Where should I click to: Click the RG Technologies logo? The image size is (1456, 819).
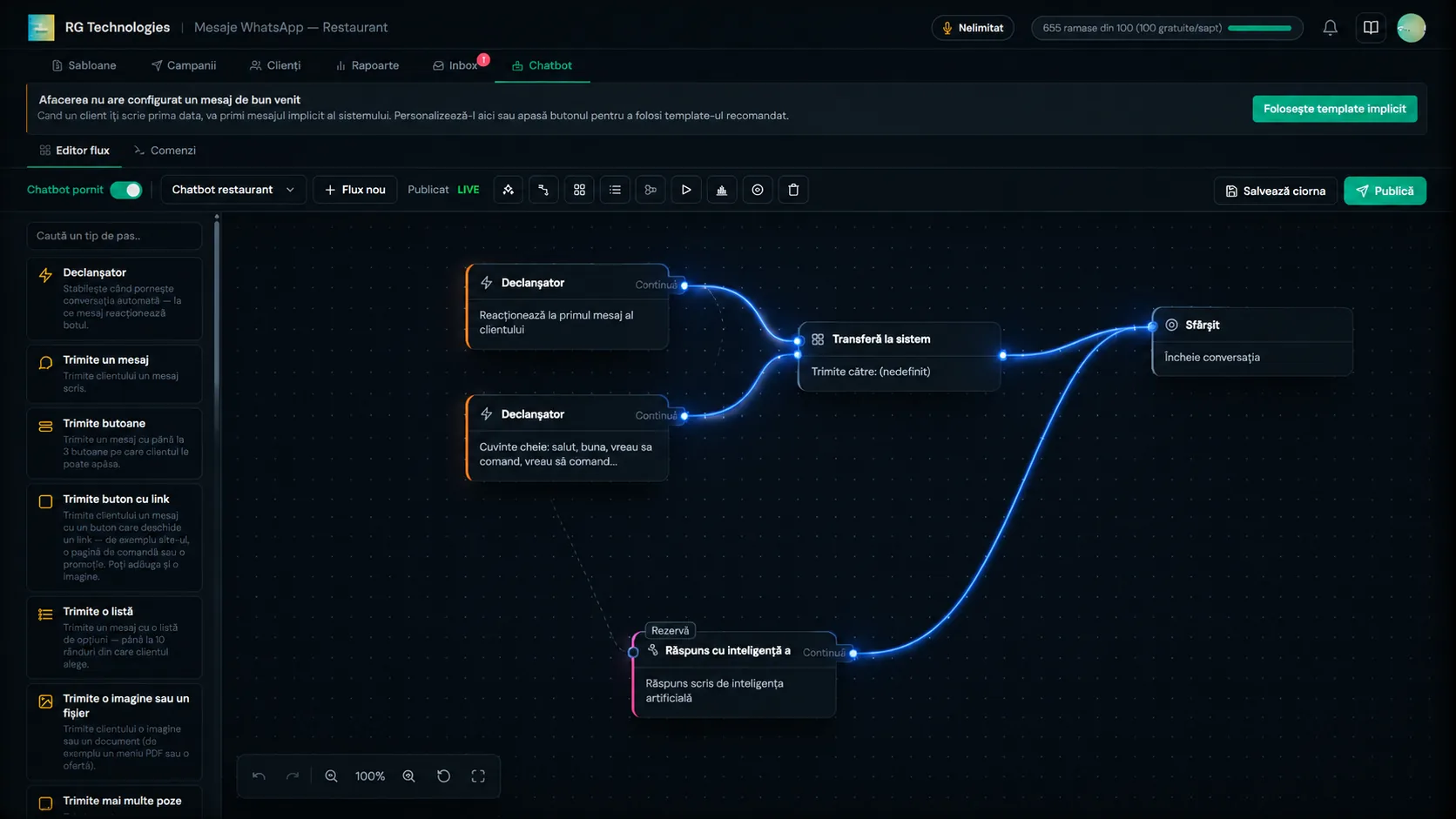point(41,28)
